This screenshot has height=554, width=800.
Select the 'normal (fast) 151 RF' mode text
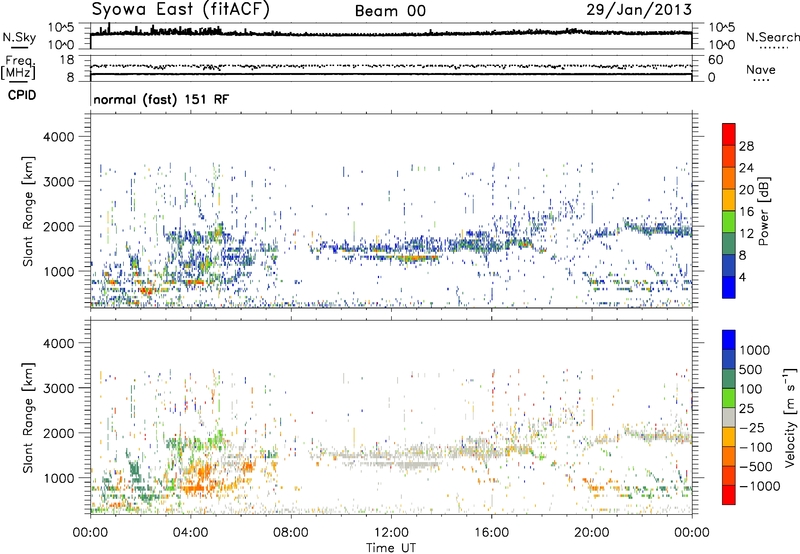point(161,99)
